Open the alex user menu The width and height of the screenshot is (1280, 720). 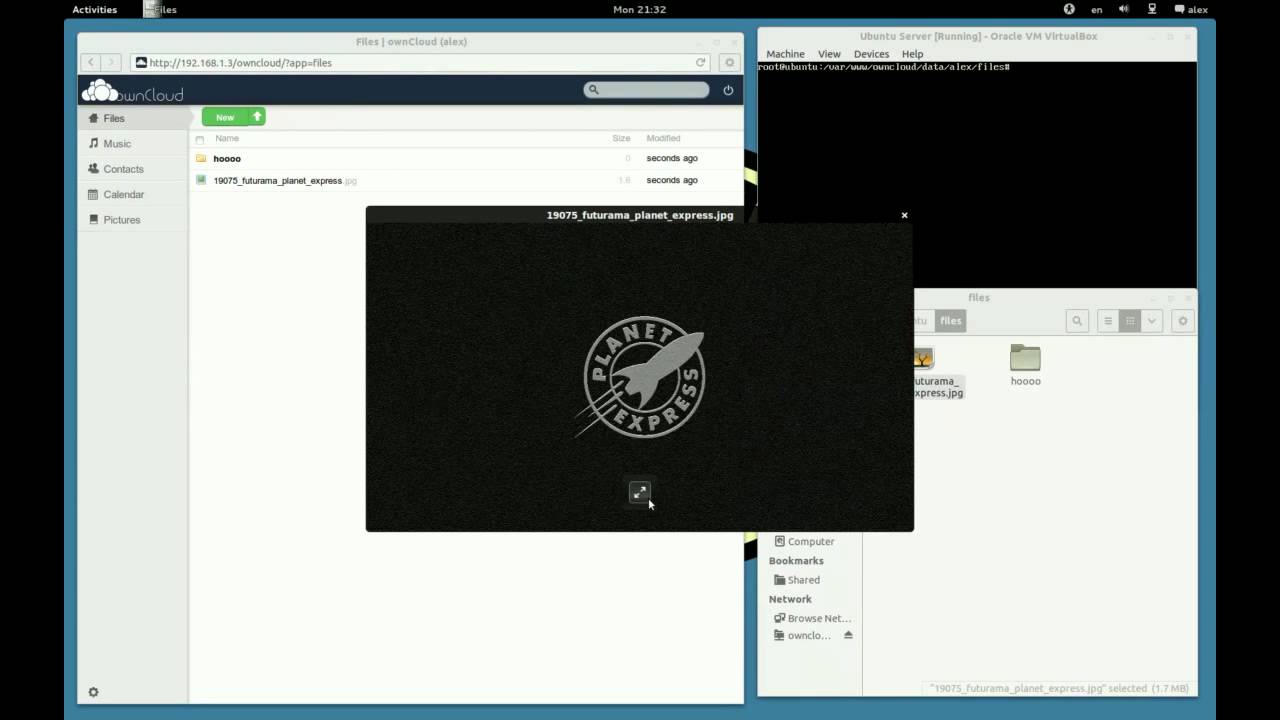pos(1191,9)
